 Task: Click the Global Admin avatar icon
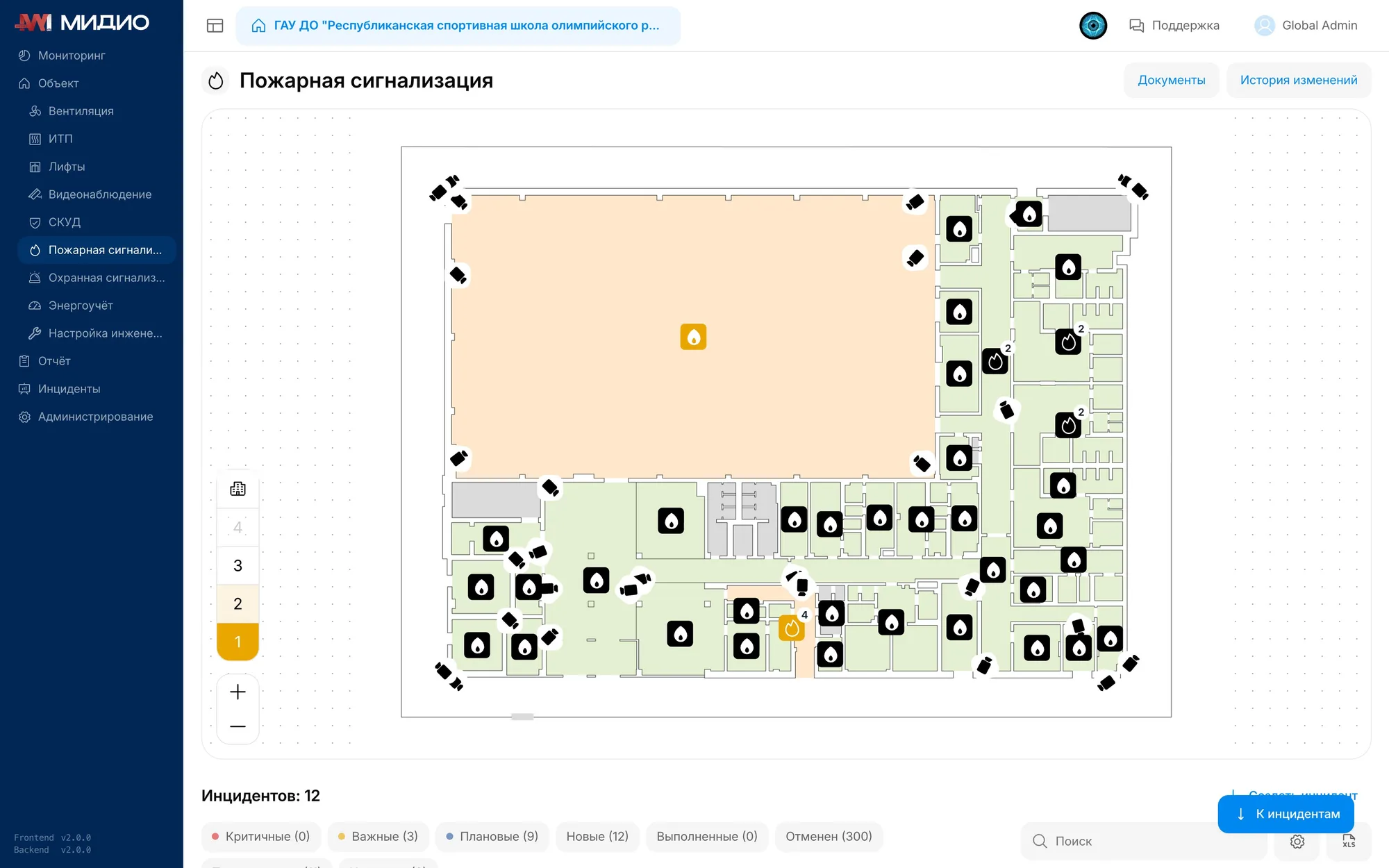pos(1265,26)
